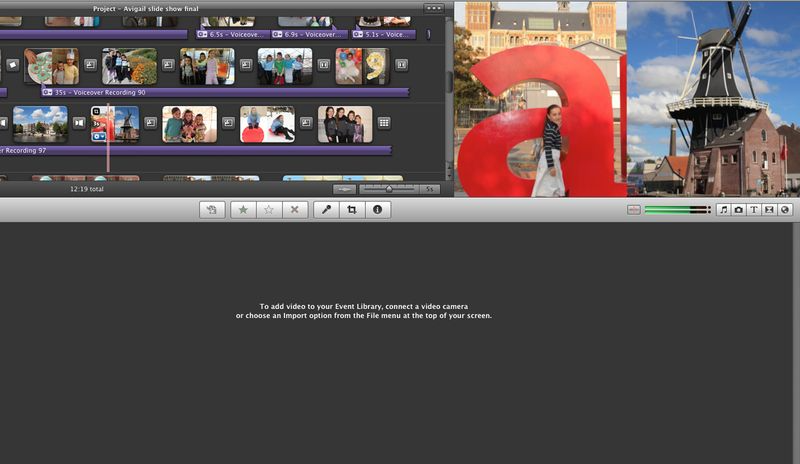The width and height of the screenshot is (800, 464).
Task: Open the action gear on the windmill clip
Action: tap(98, 136)
